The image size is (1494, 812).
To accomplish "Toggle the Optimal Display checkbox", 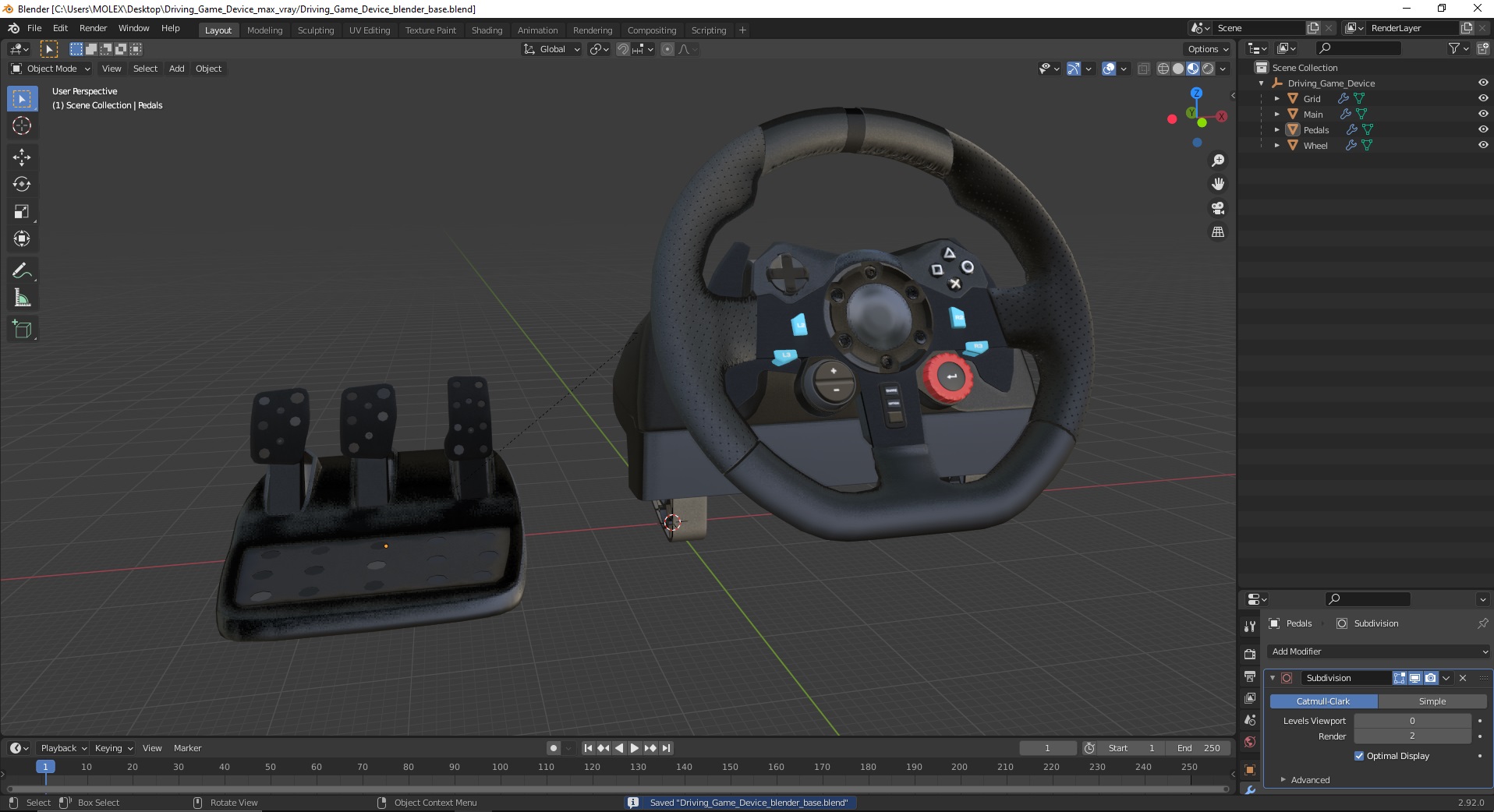I will click(x=1359, y=756).
